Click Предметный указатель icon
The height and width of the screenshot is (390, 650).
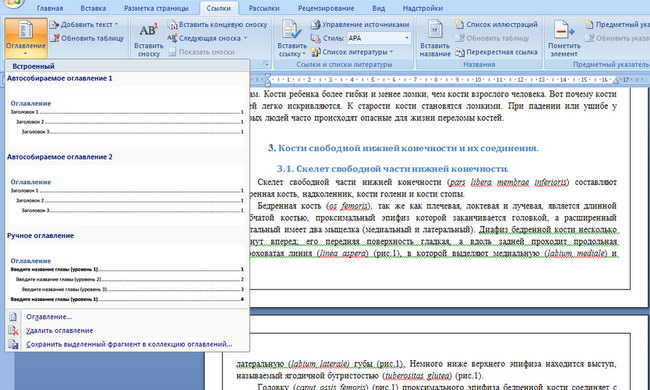589,25
